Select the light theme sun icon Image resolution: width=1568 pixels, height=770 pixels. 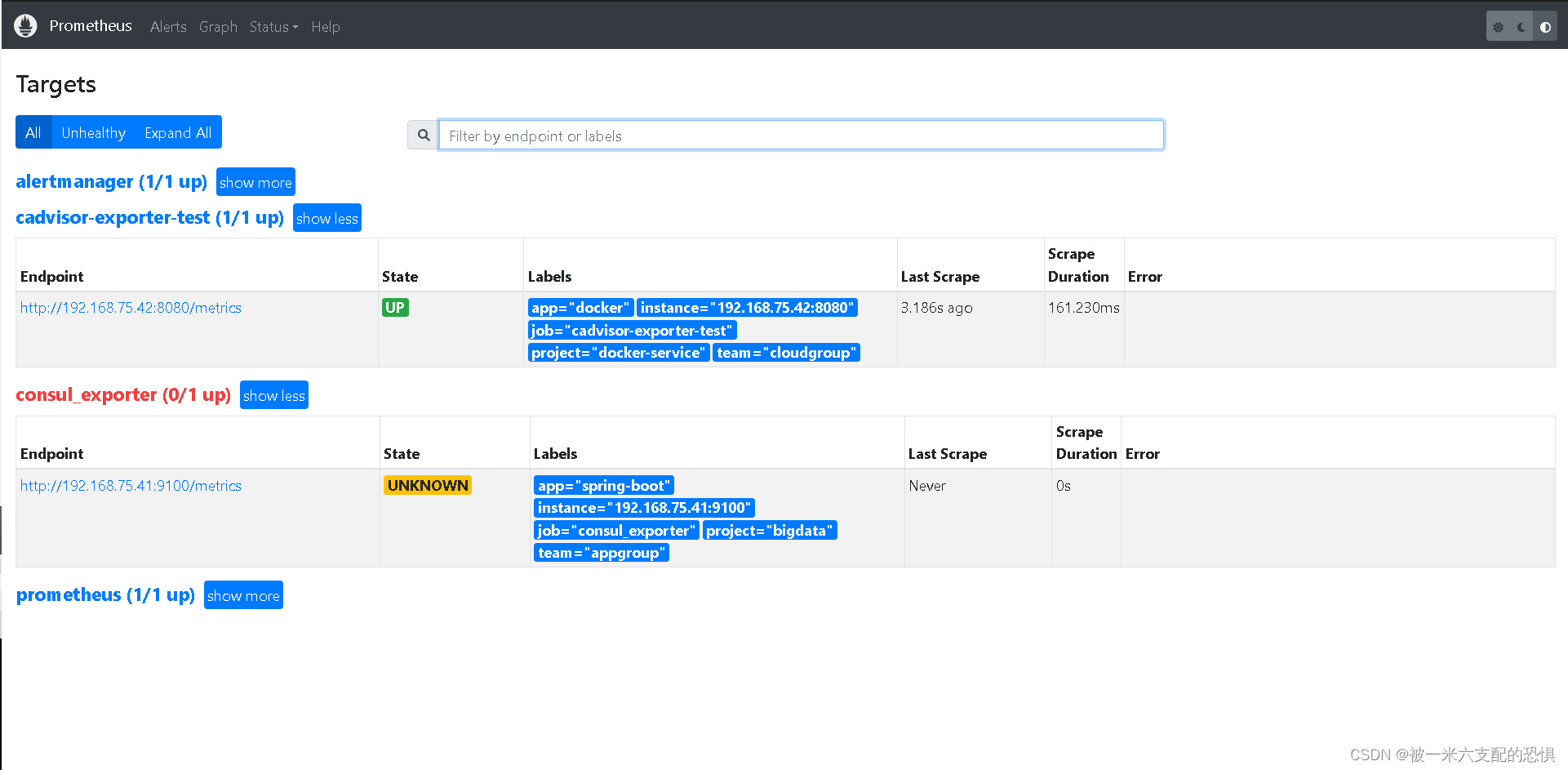pyautogui.click(x=1498, y=27)
